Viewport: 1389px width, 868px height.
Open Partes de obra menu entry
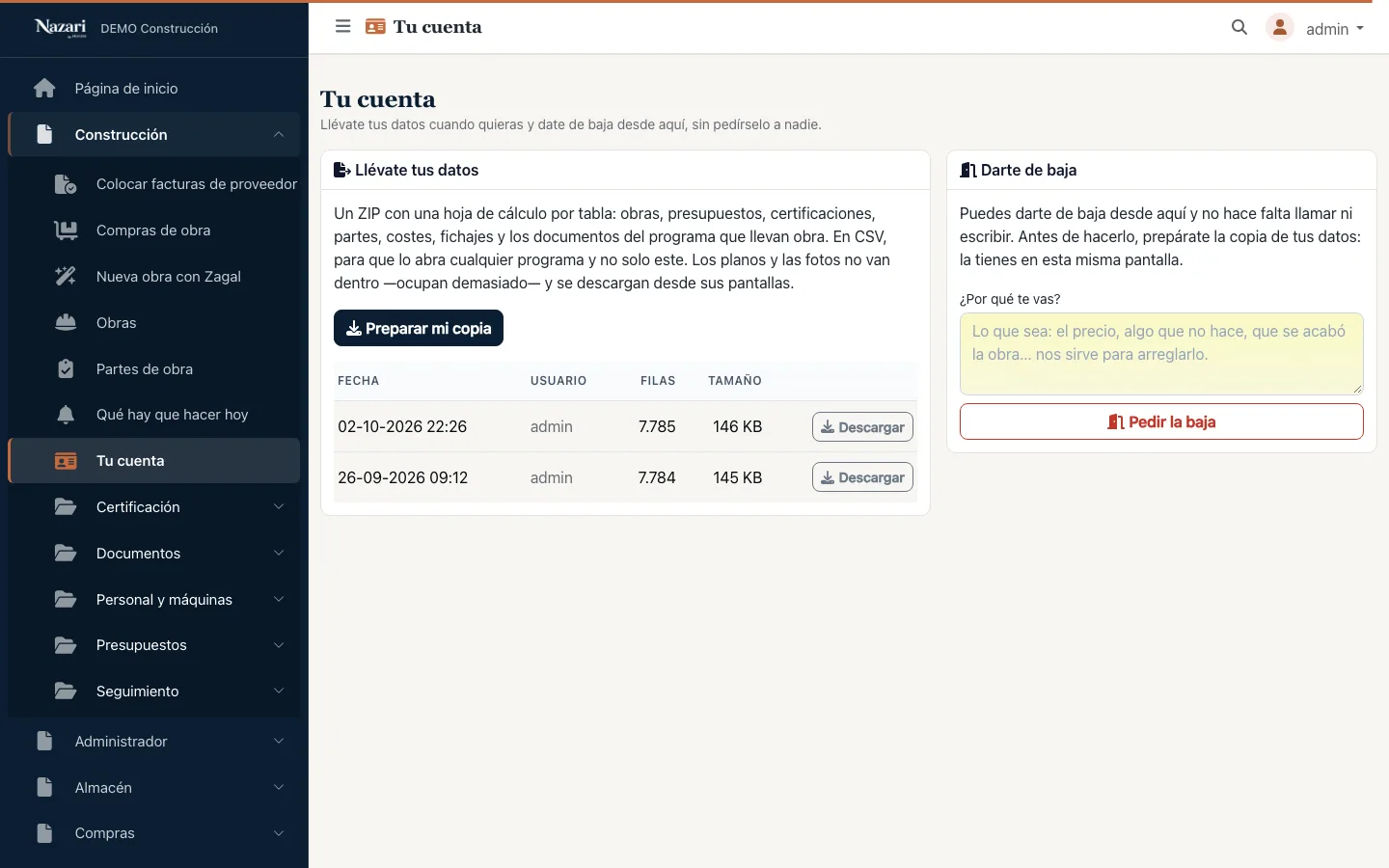154,369
